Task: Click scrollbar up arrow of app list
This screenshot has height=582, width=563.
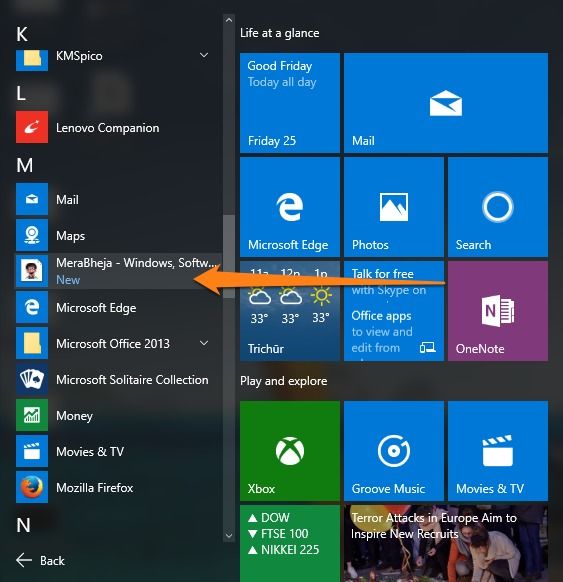Action: pyautogui.click(x=229, y=20)
